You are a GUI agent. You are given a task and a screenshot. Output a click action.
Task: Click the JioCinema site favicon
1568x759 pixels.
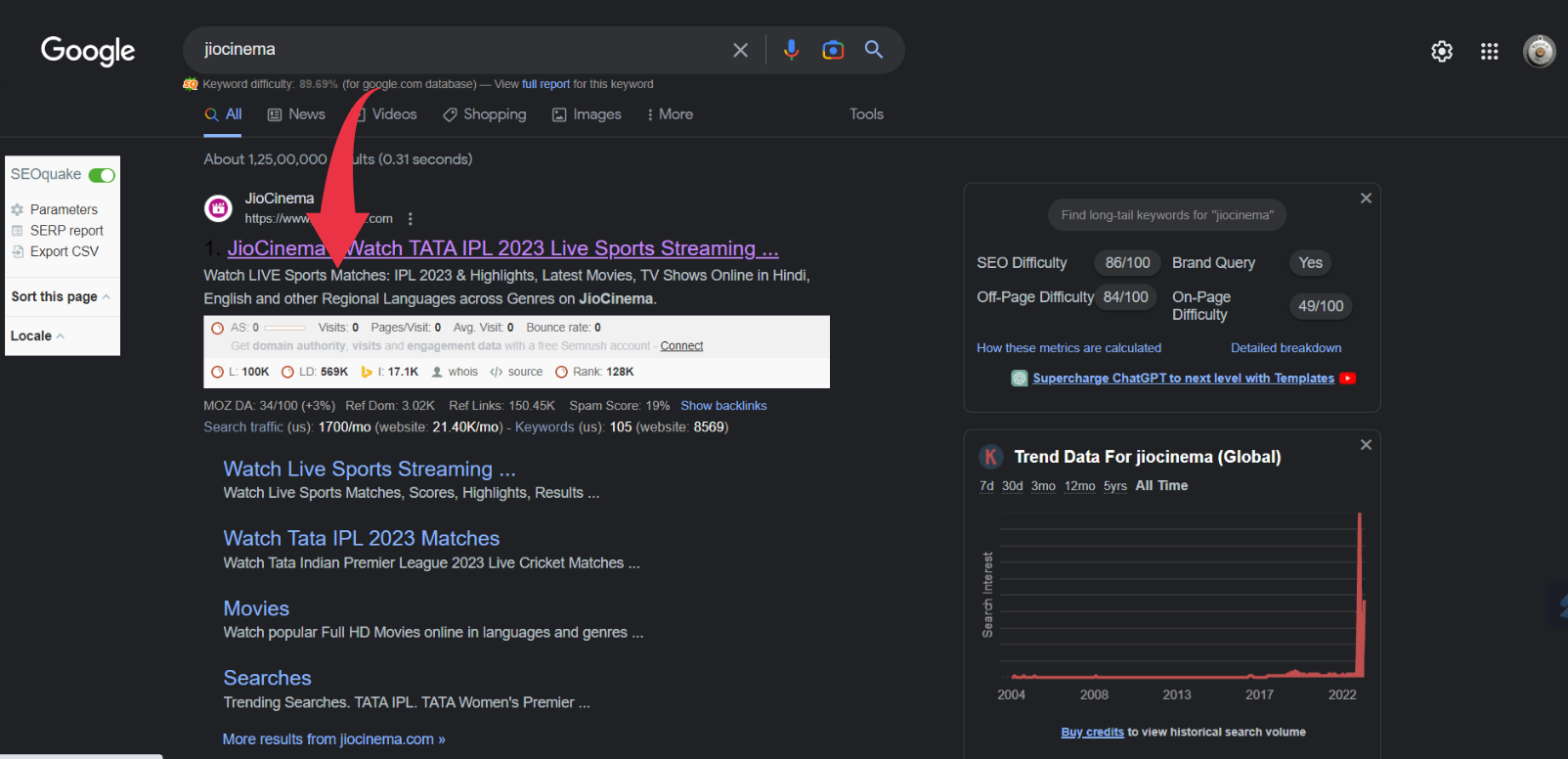tap(218, 207)
